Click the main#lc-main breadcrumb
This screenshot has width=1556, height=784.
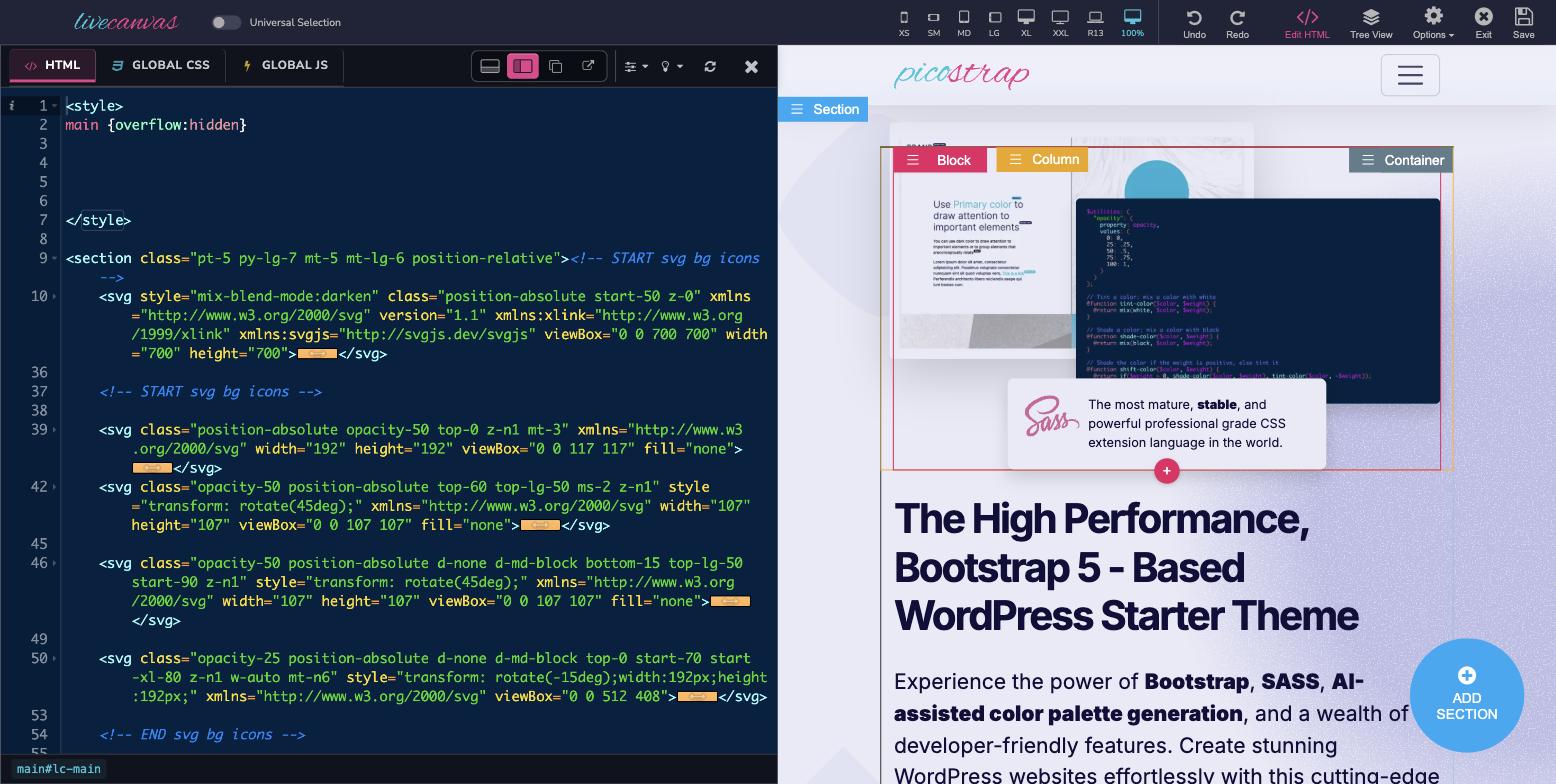pos(59,769)
